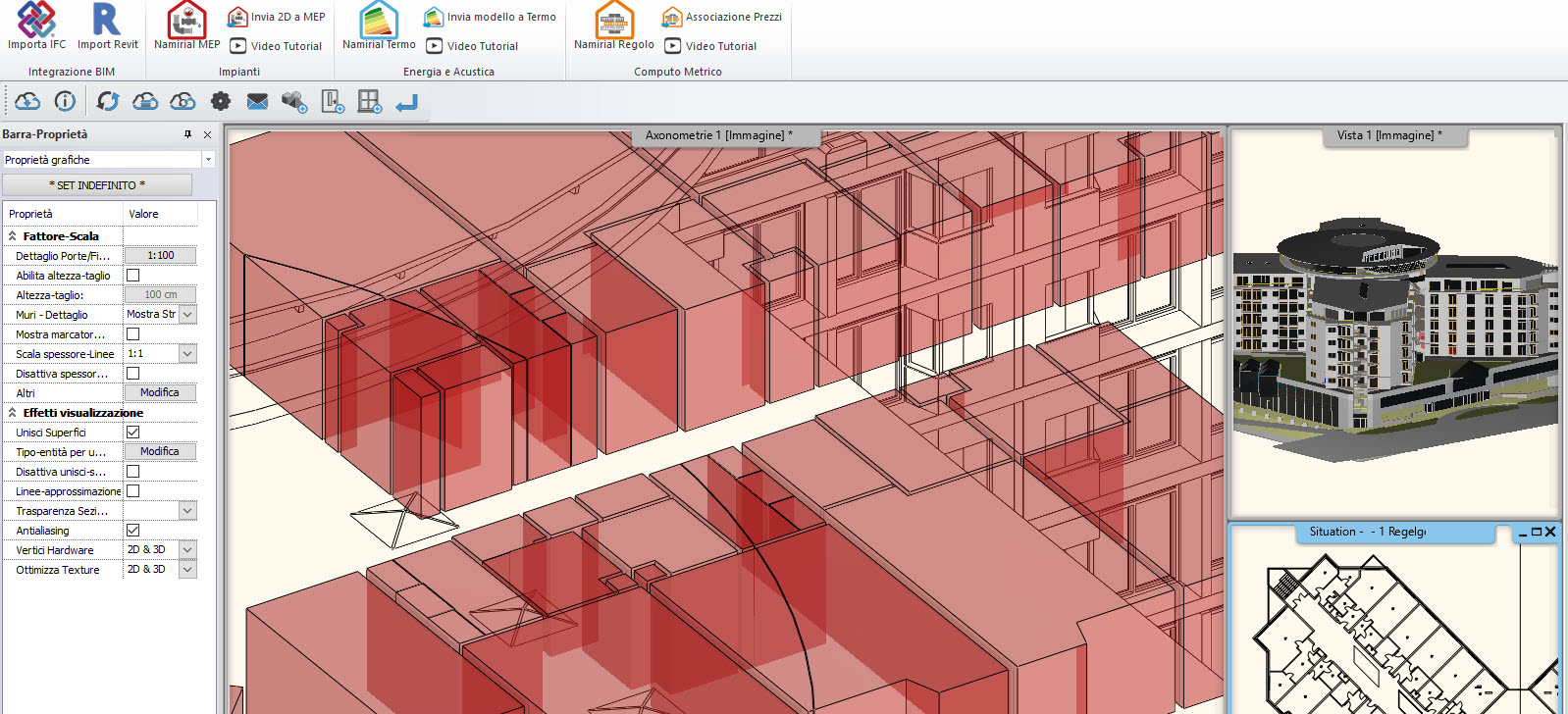Open the Scala spessore-Linee dropdown
The width and height of the screenshot is (1568, 714).
tap(187, 354)
